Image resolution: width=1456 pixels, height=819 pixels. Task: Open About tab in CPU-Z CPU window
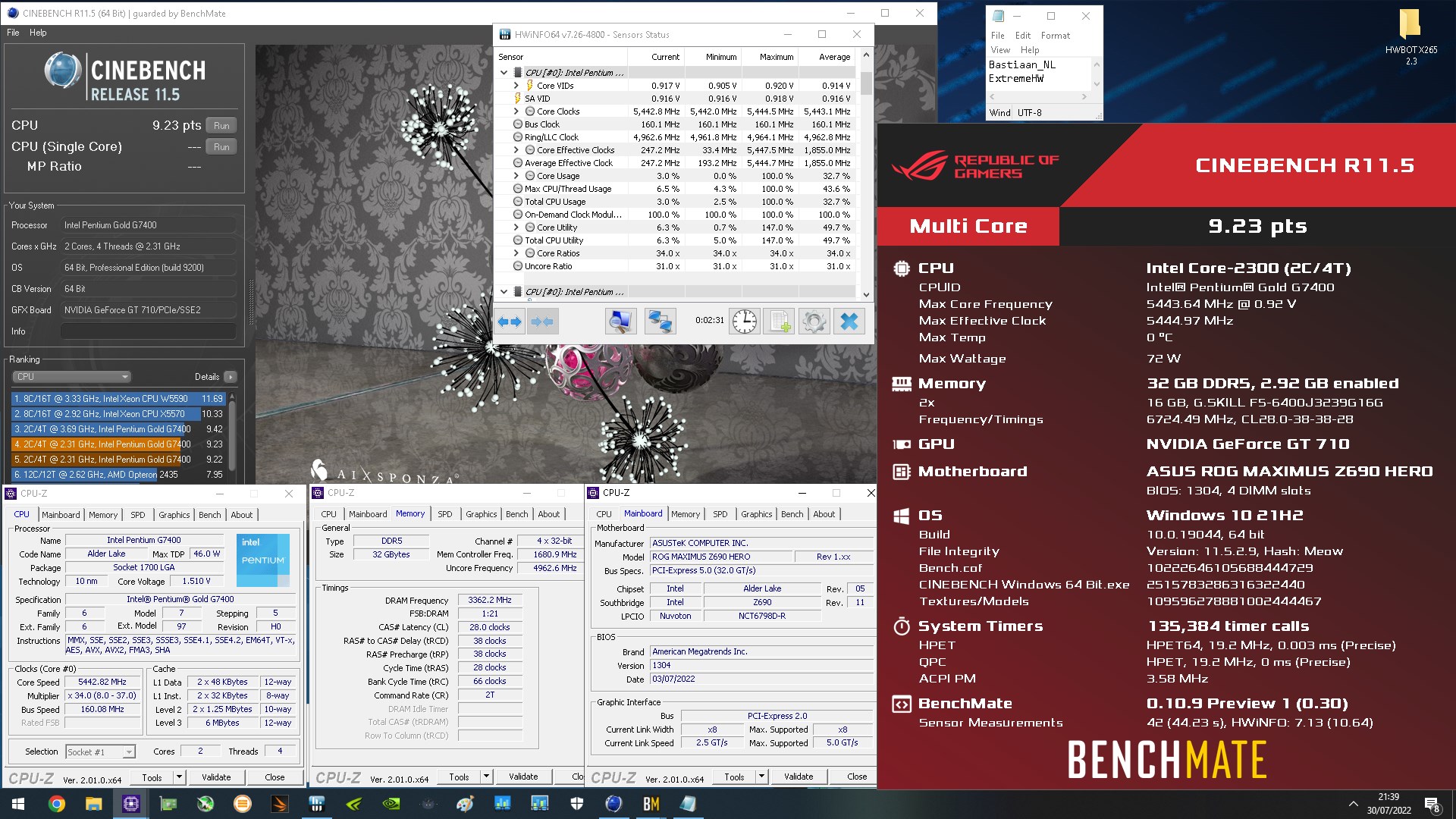click(242, 515)
